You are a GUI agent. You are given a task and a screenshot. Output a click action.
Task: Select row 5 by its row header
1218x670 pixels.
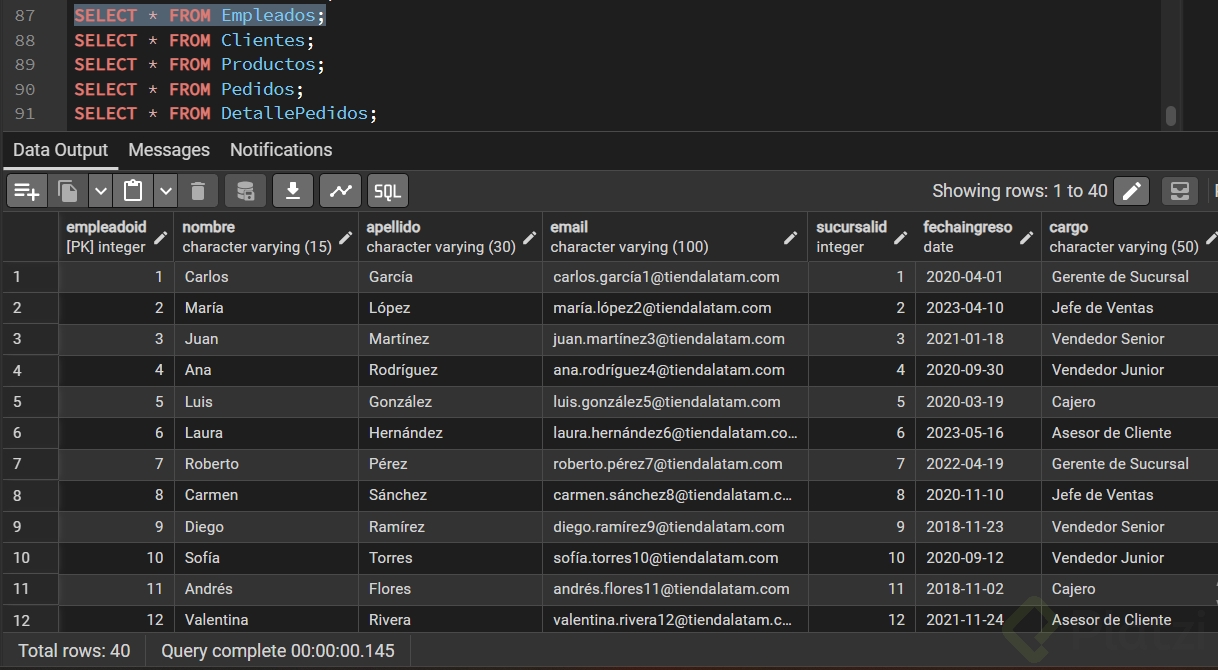click(x=18, y=402)
